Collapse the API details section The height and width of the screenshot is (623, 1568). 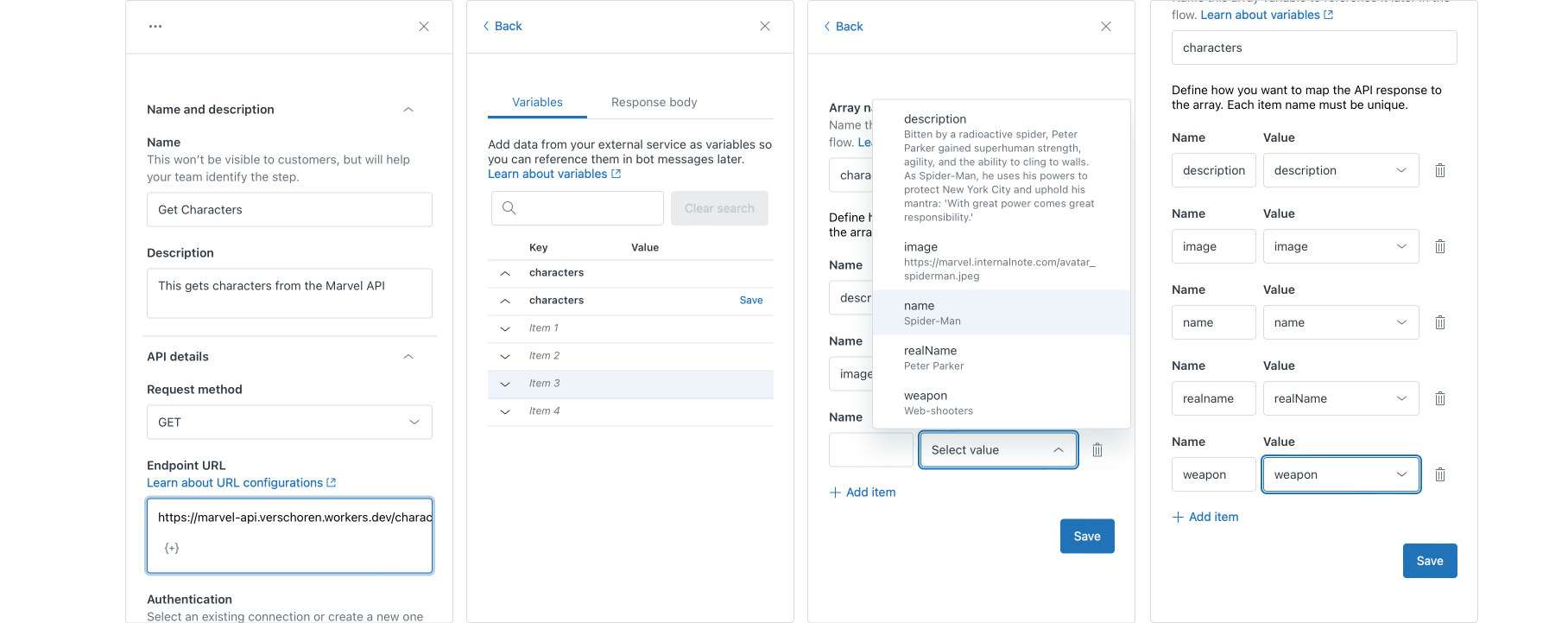tap(408, 357)
